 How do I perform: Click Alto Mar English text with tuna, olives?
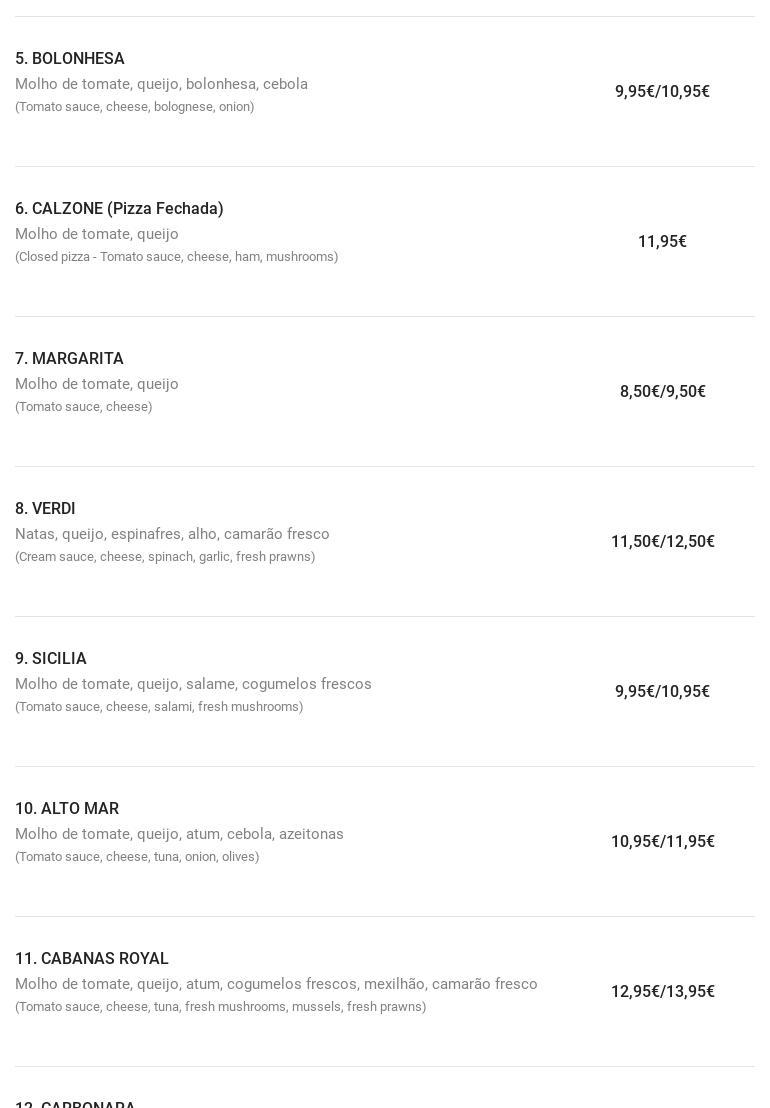click(137, 857)
